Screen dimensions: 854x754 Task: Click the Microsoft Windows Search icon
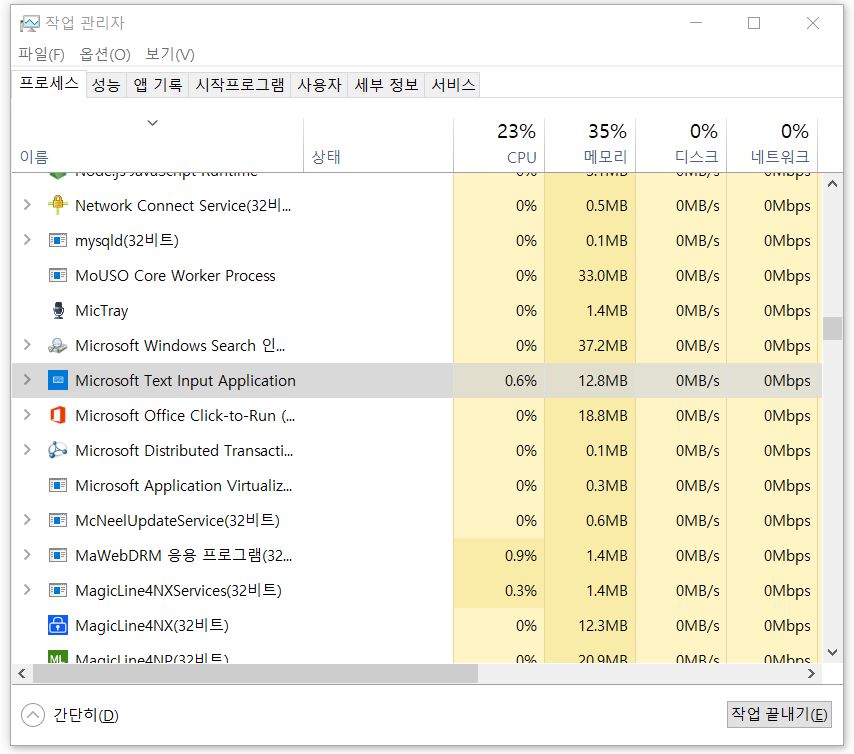tap(58, 345)
